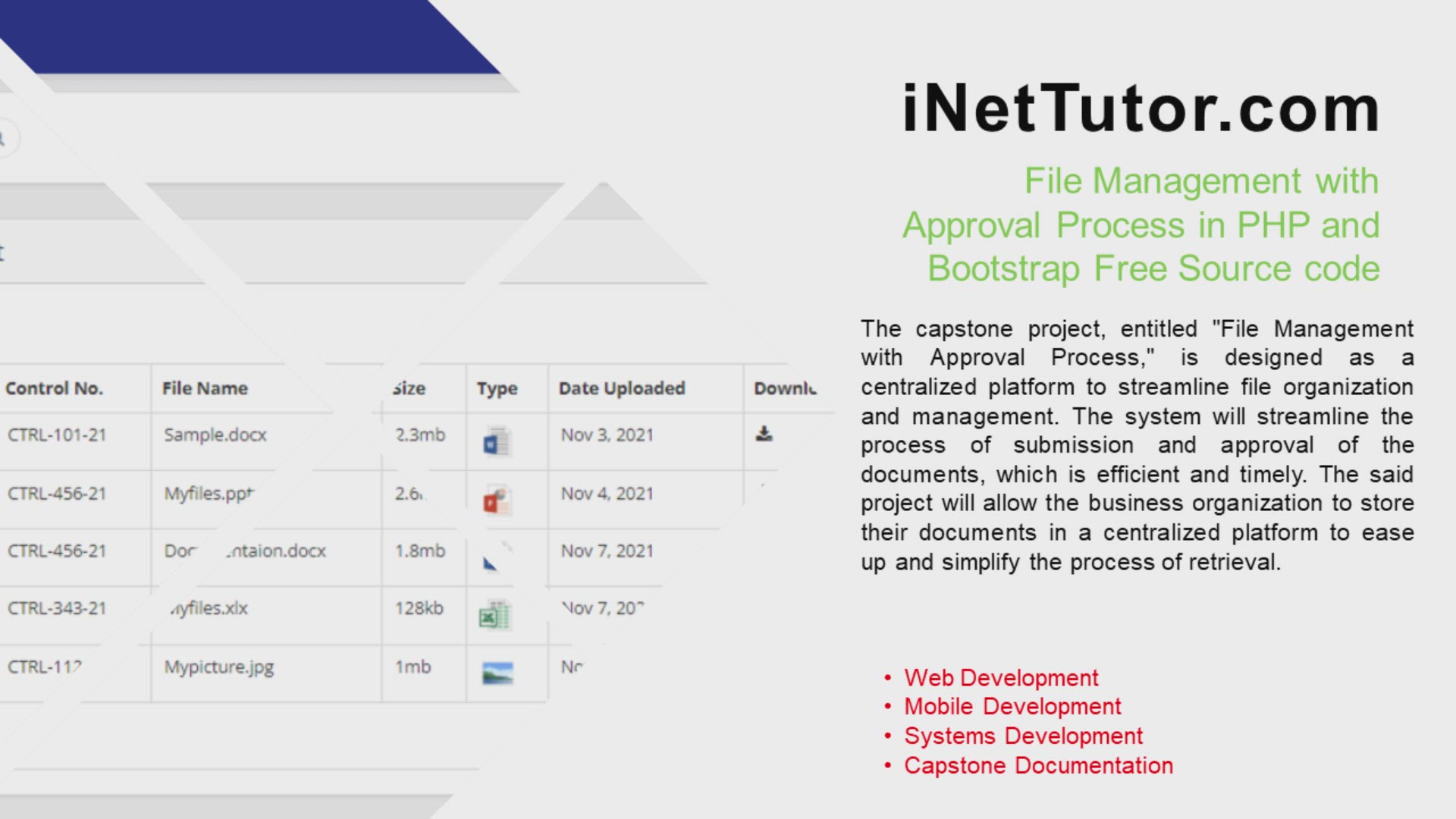Click the Web Development bullet
The height and width of the screenshot is (819, 1456).
tap(1001, 678)
